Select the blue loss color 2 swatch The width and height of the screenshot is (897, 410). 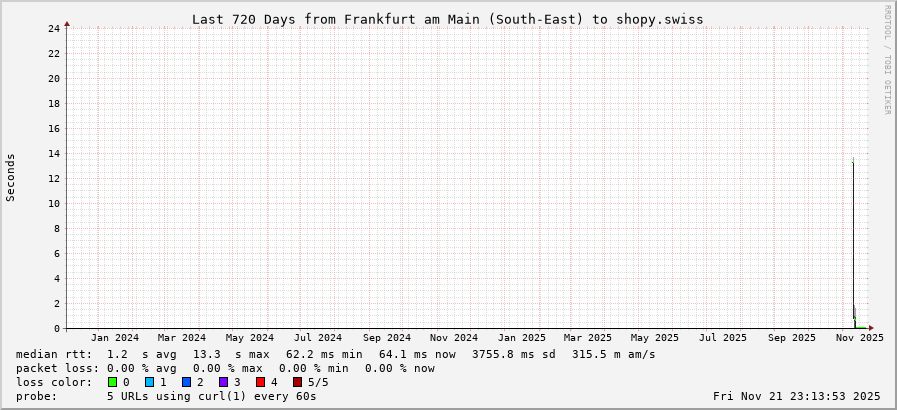(x=186, y=382)
